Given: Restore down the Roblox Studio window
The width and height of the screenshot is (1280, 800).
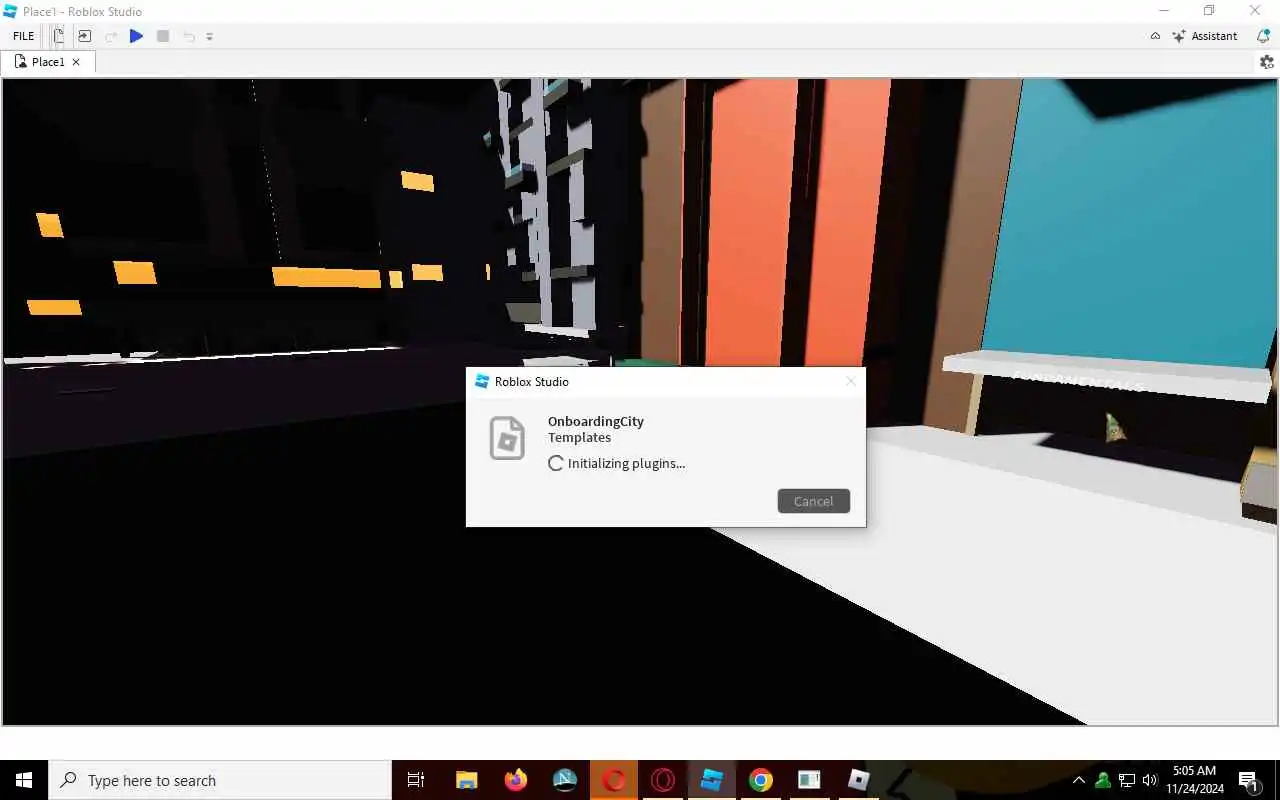Looking at the screenshot, I should point(1209,11).
